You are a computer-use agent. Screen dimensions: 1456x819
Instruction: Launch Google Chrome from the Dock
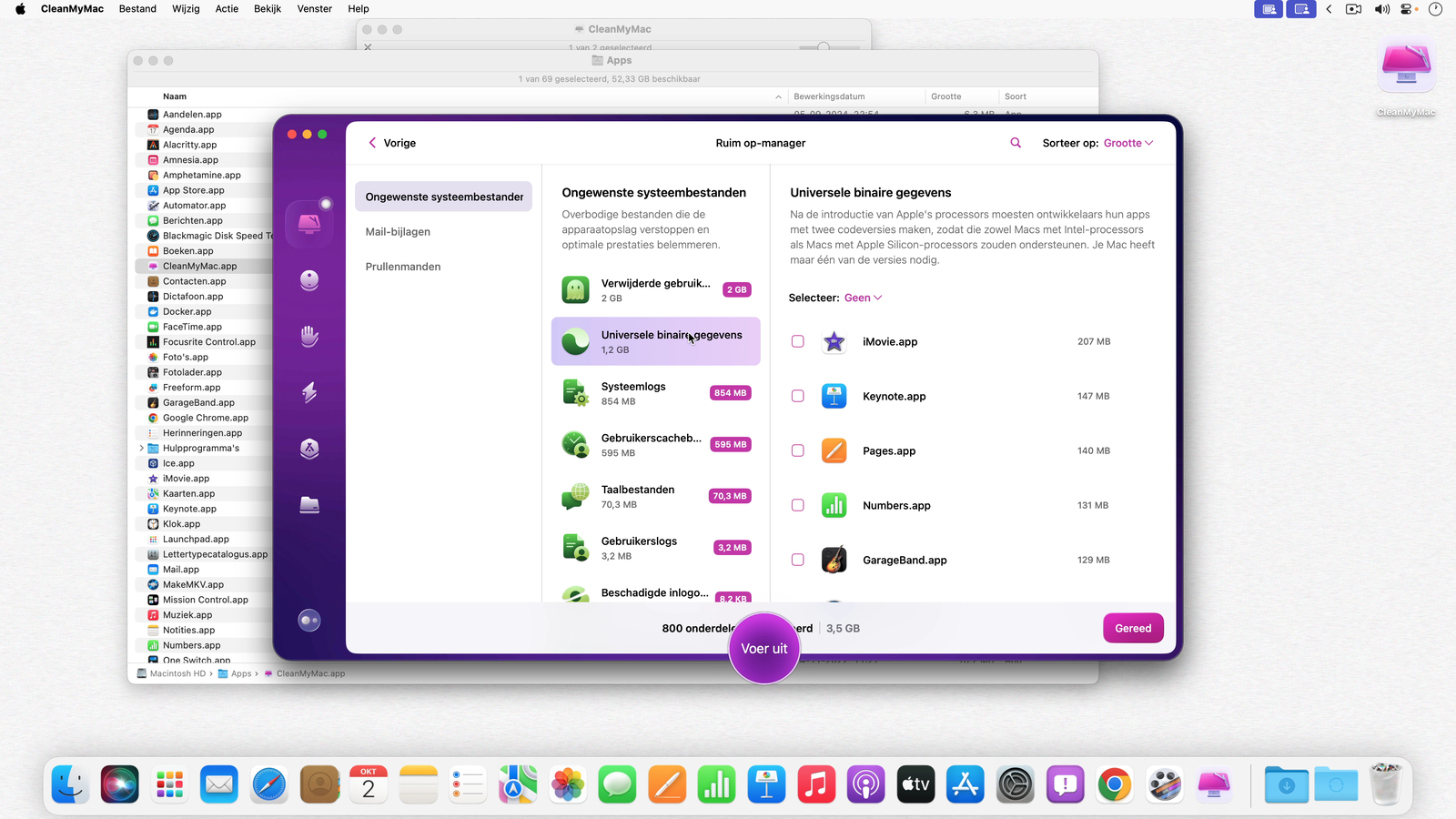[x=1115, y=784]
